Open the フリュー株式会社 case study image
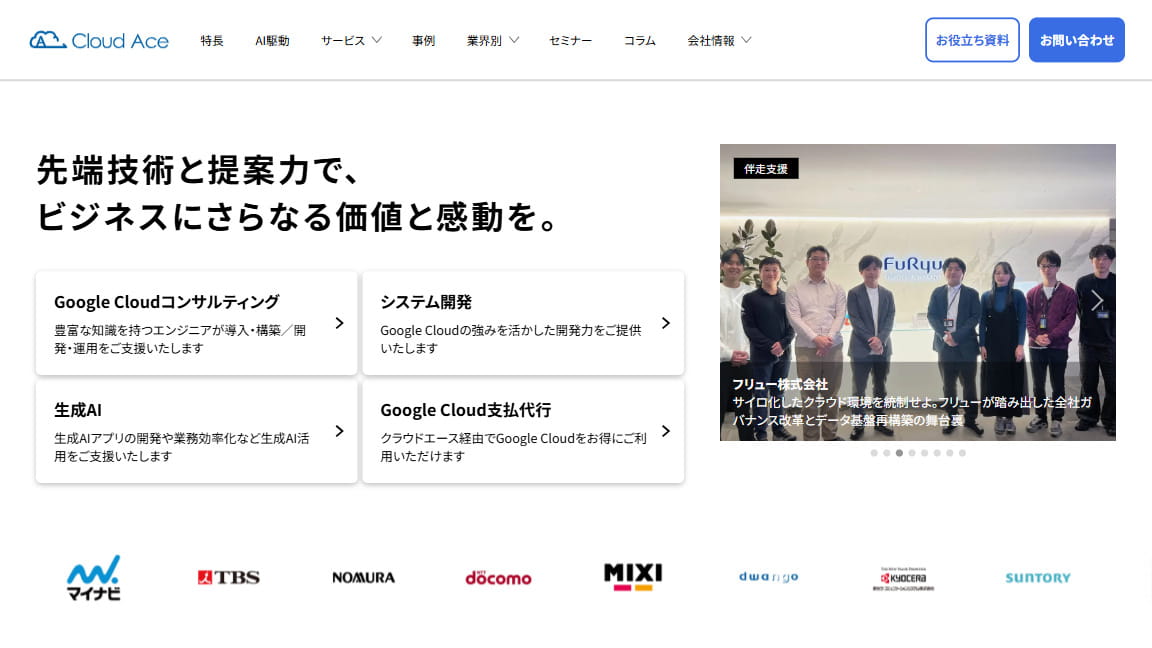Image resolution: width=1152 pixels, height=648 pixels. pyautogui.click(x=917, y=292)
